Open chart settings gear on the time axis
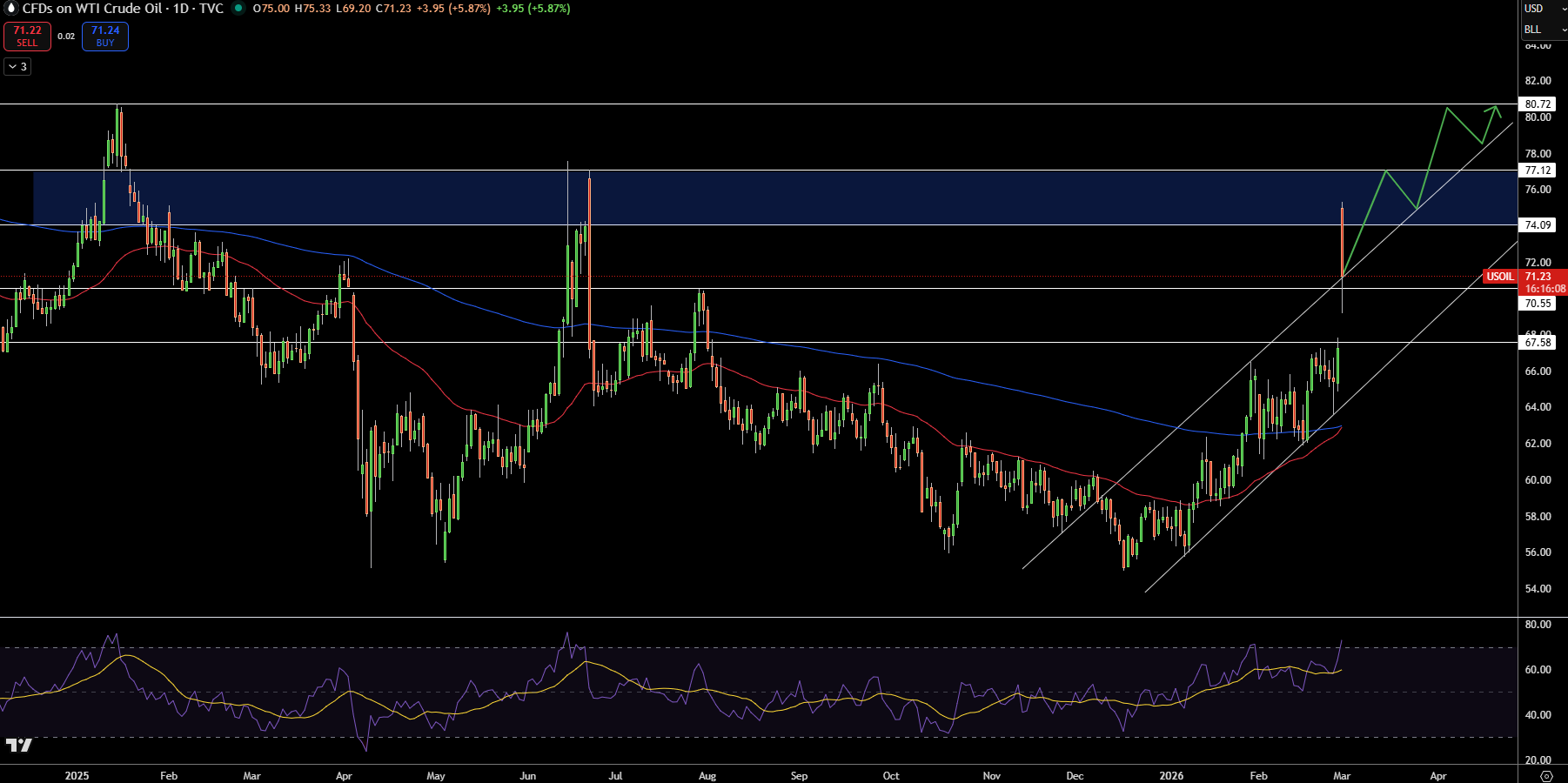 point(1546,775)
